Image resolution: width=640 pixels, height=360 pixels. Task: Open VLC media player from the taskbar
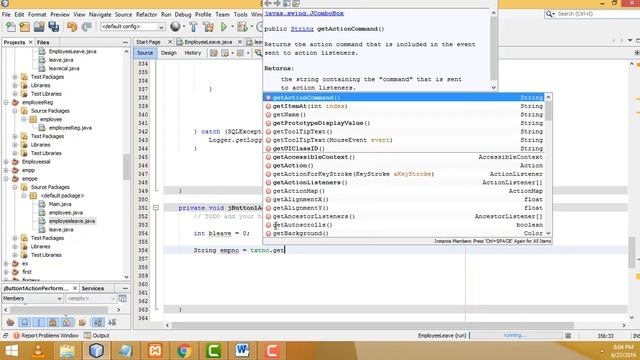(x=38, y=351)
